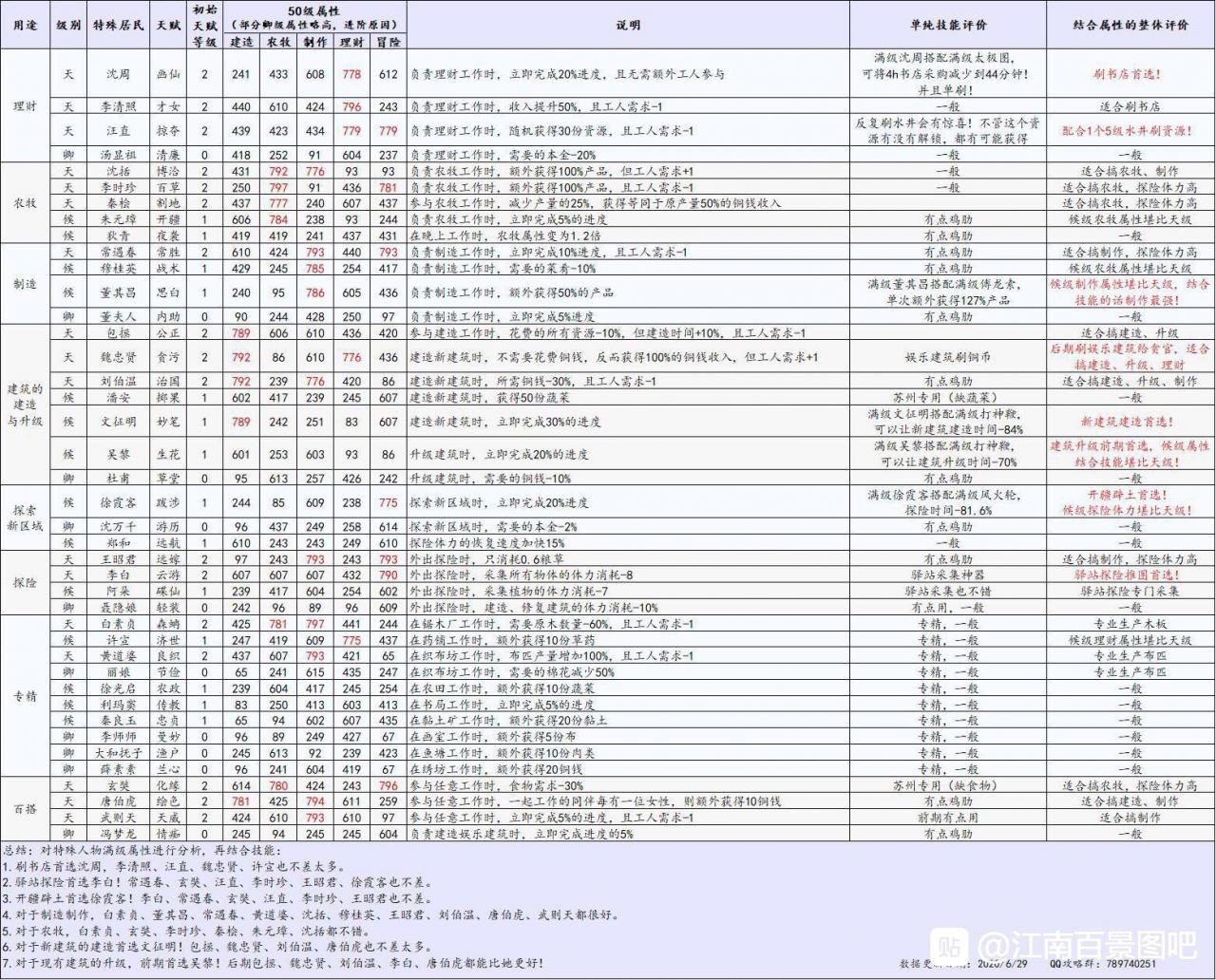Click the red 新建筑建造首选! evaluation cell
The image size is (1216, 980).
[1130, 422]
